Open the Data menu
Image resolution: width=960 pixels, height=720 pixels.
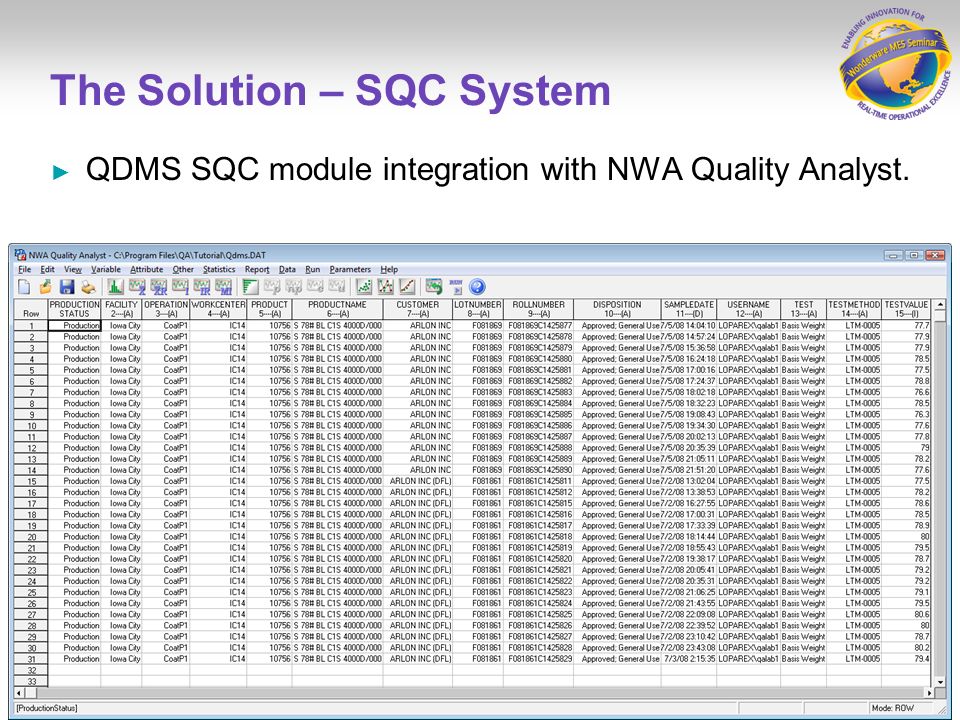[287, 269]
